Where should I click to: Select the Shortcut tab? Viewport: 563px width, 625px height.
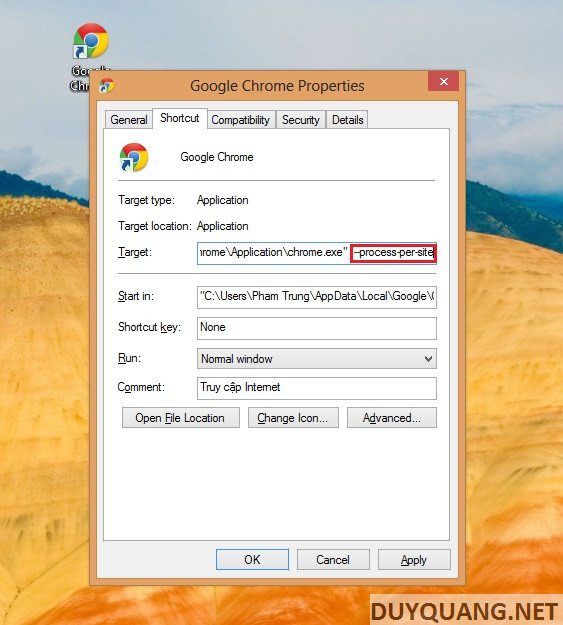click(x=180, y=118)
